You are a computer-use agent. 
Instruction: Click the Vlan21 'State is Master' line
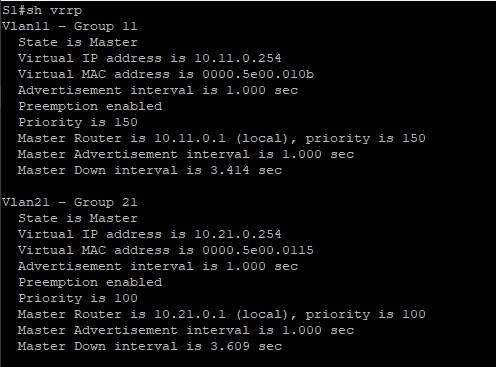tap(78, 218)
